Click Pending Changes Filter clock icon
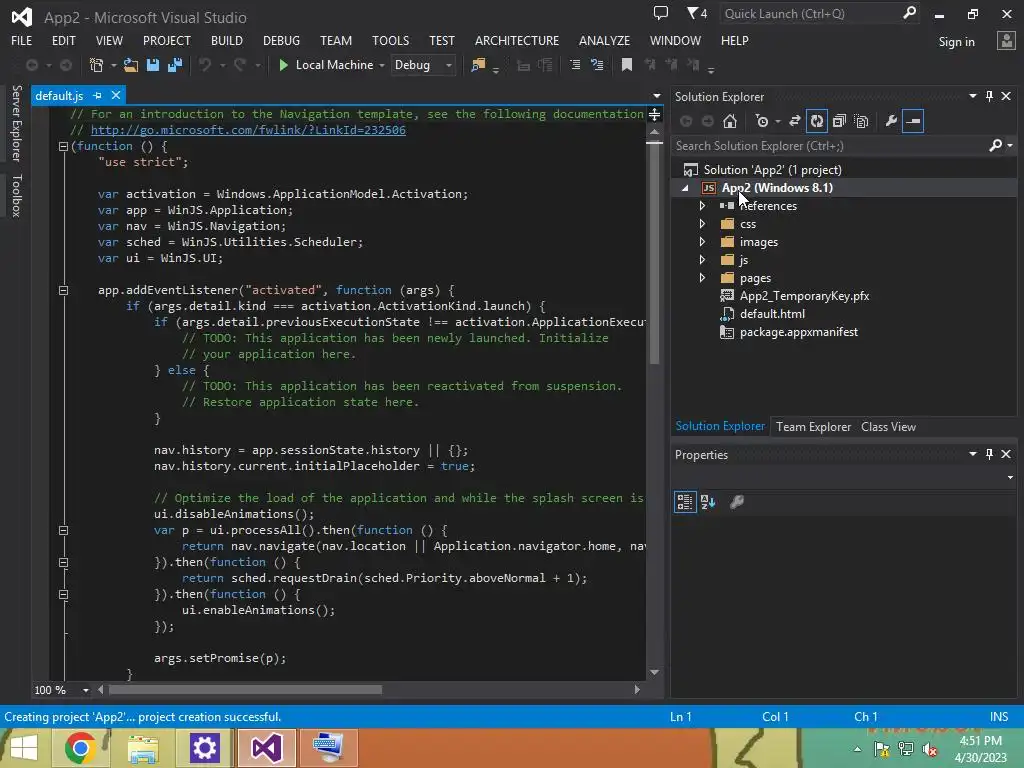The image size is (1024, 768). click(x=761, y=121)
